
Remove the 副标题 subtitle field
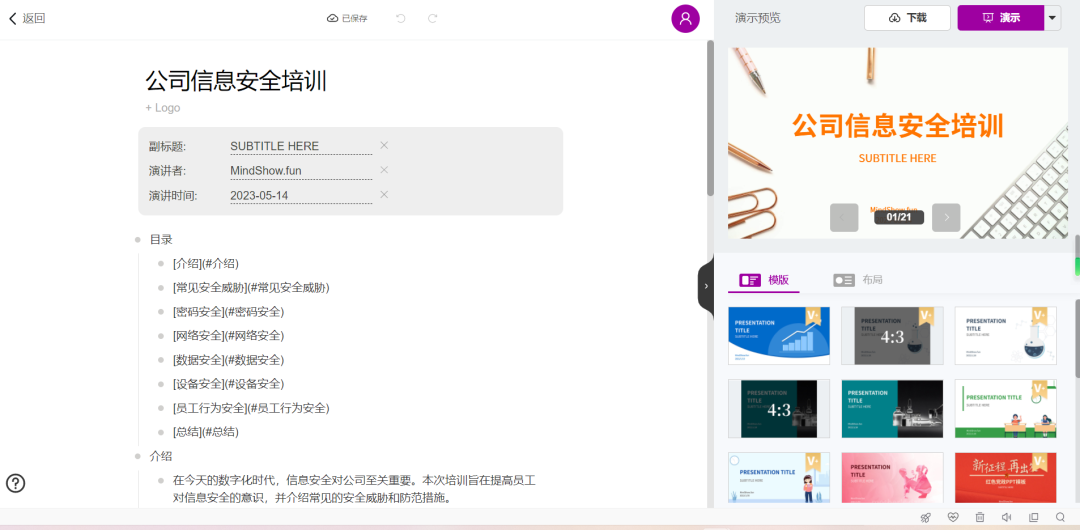(384, 145)
